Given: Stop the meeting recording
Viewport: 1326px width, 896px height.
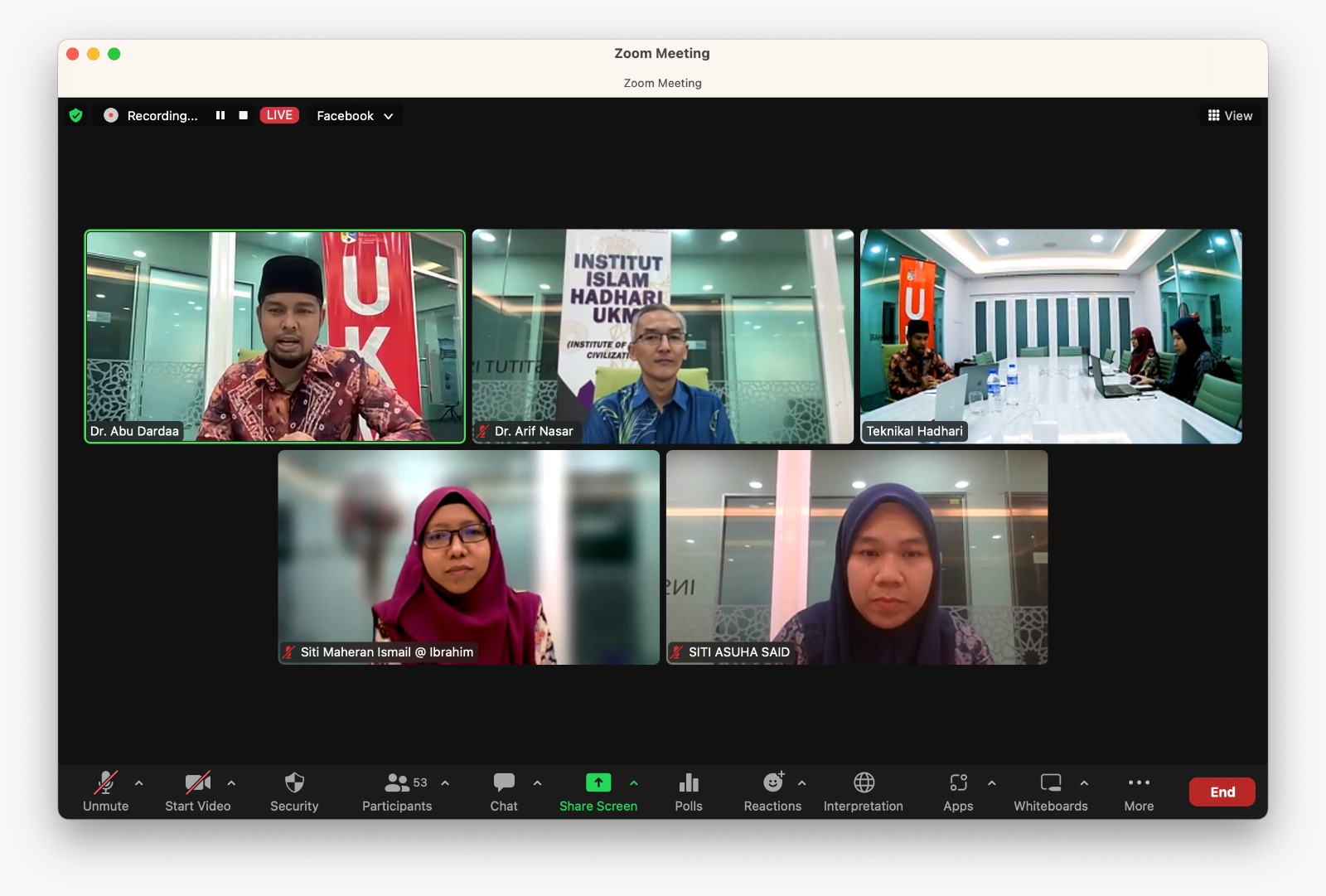Looking at the screenshot, I should [243, 116].
